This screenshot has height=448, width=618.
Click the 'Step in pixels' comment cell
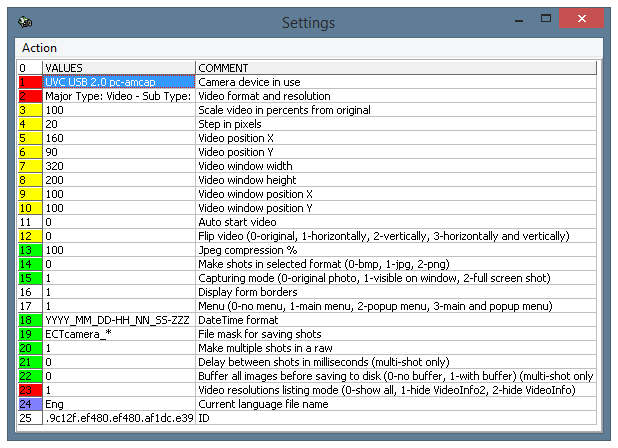click(x=396, y=124)
